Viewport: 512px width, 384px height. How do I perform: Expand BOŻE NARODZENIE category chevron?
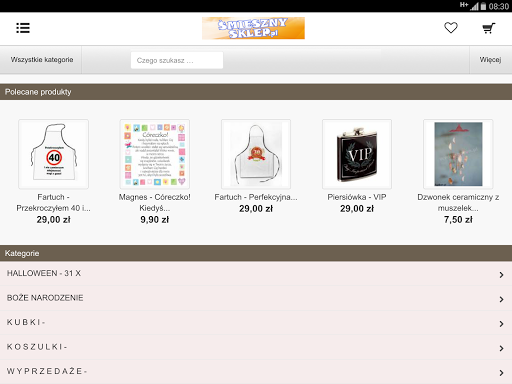tap(501, 299)
